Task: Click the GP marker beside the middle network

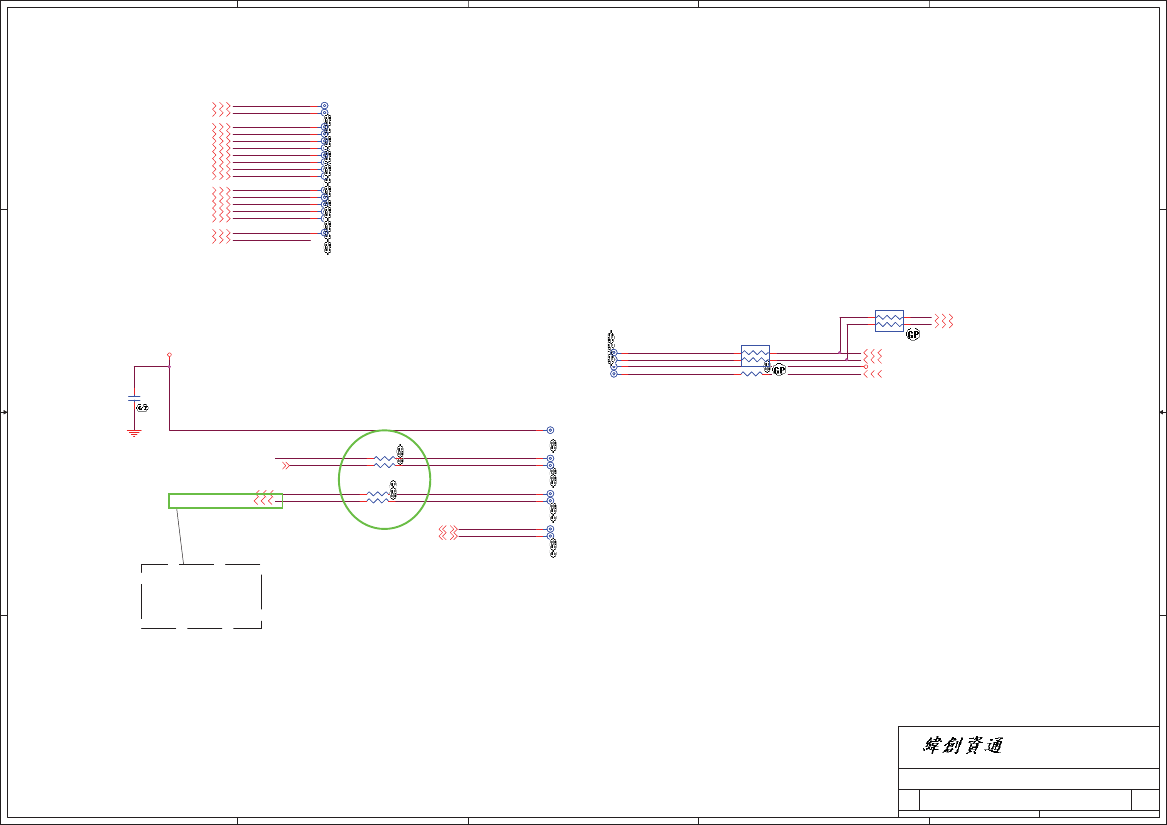Action: pos(779,370)
